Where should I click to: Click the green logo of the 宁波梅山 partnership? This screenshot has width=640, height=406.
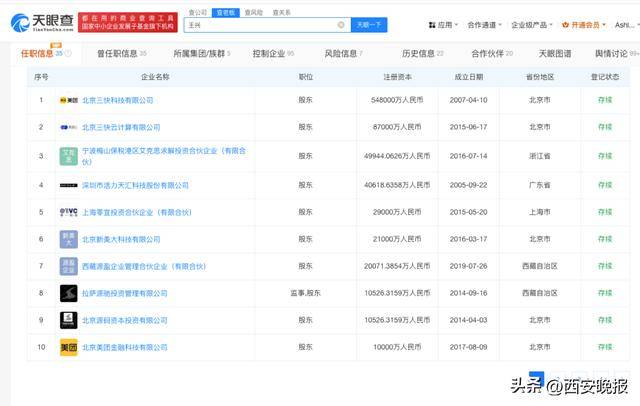pyautogui.click(x=68, y=156)
